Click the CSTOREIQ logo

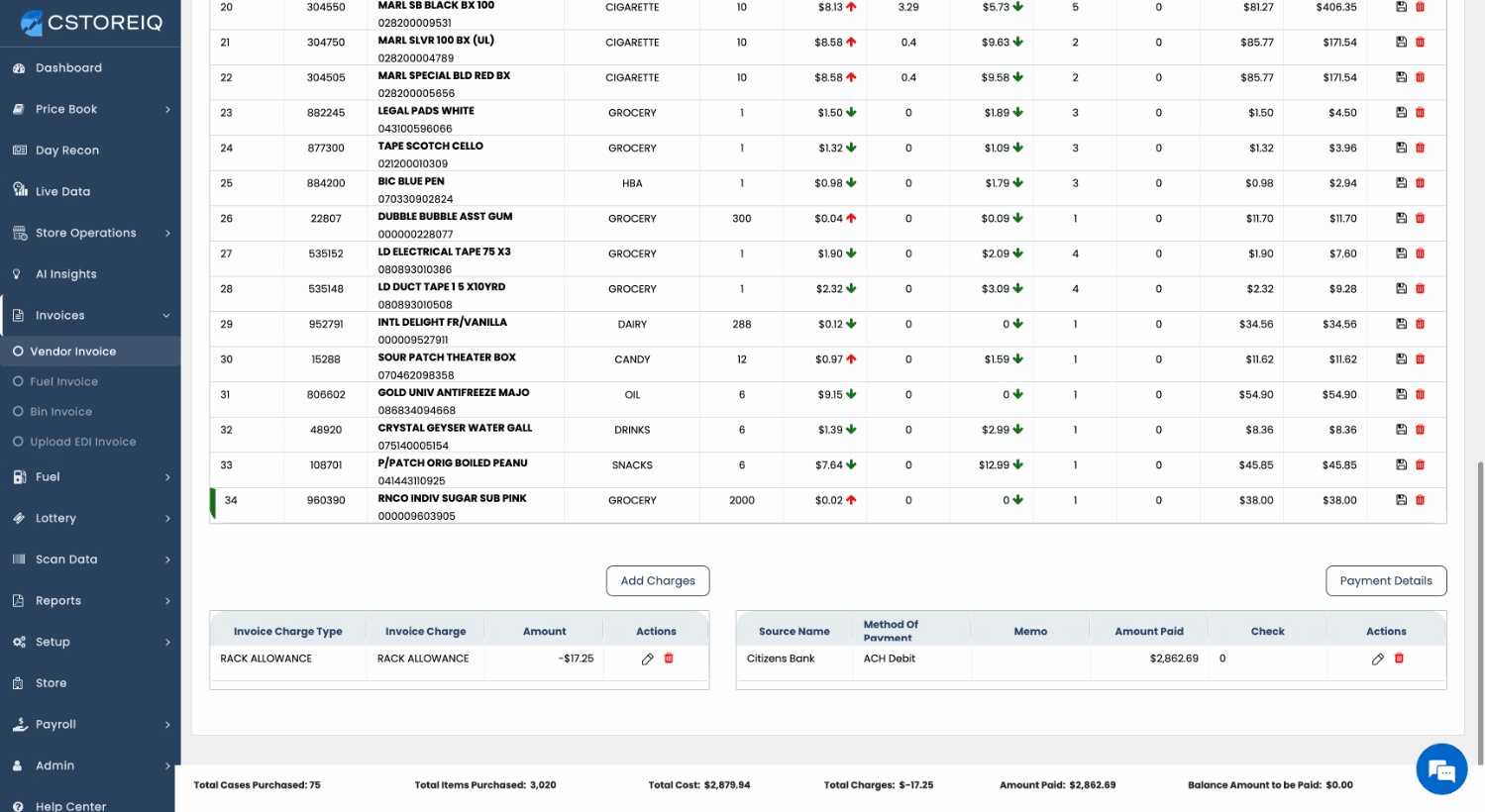[91, 23]
